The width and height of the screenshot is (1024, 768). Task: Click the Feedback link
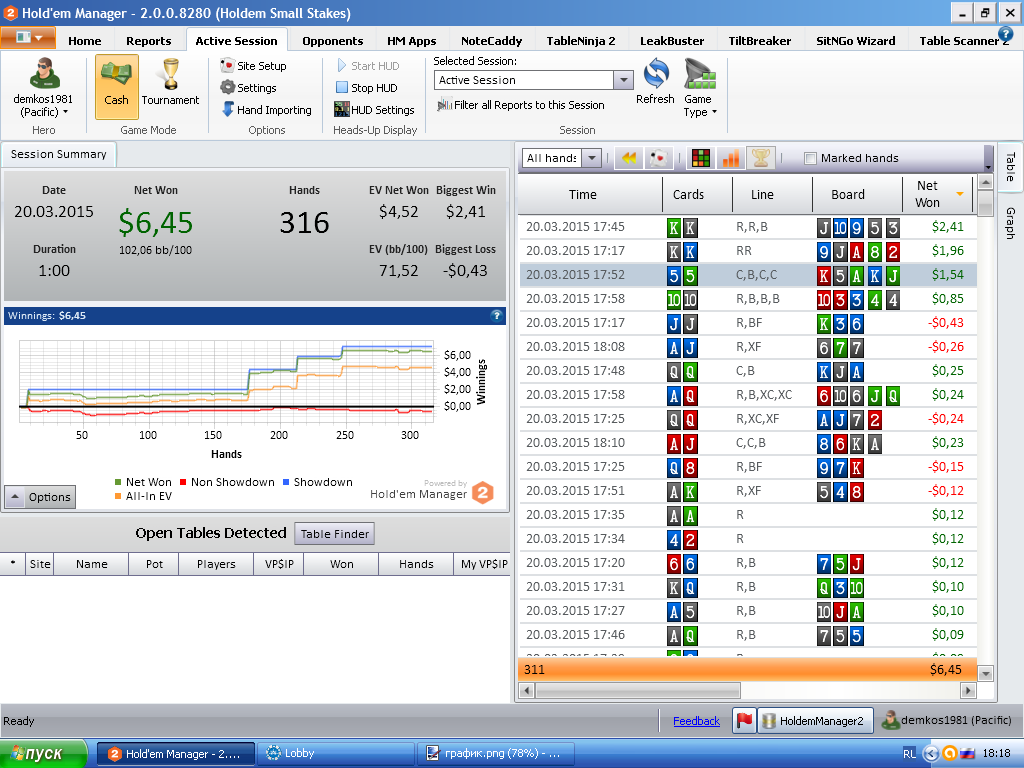point(696,721)
